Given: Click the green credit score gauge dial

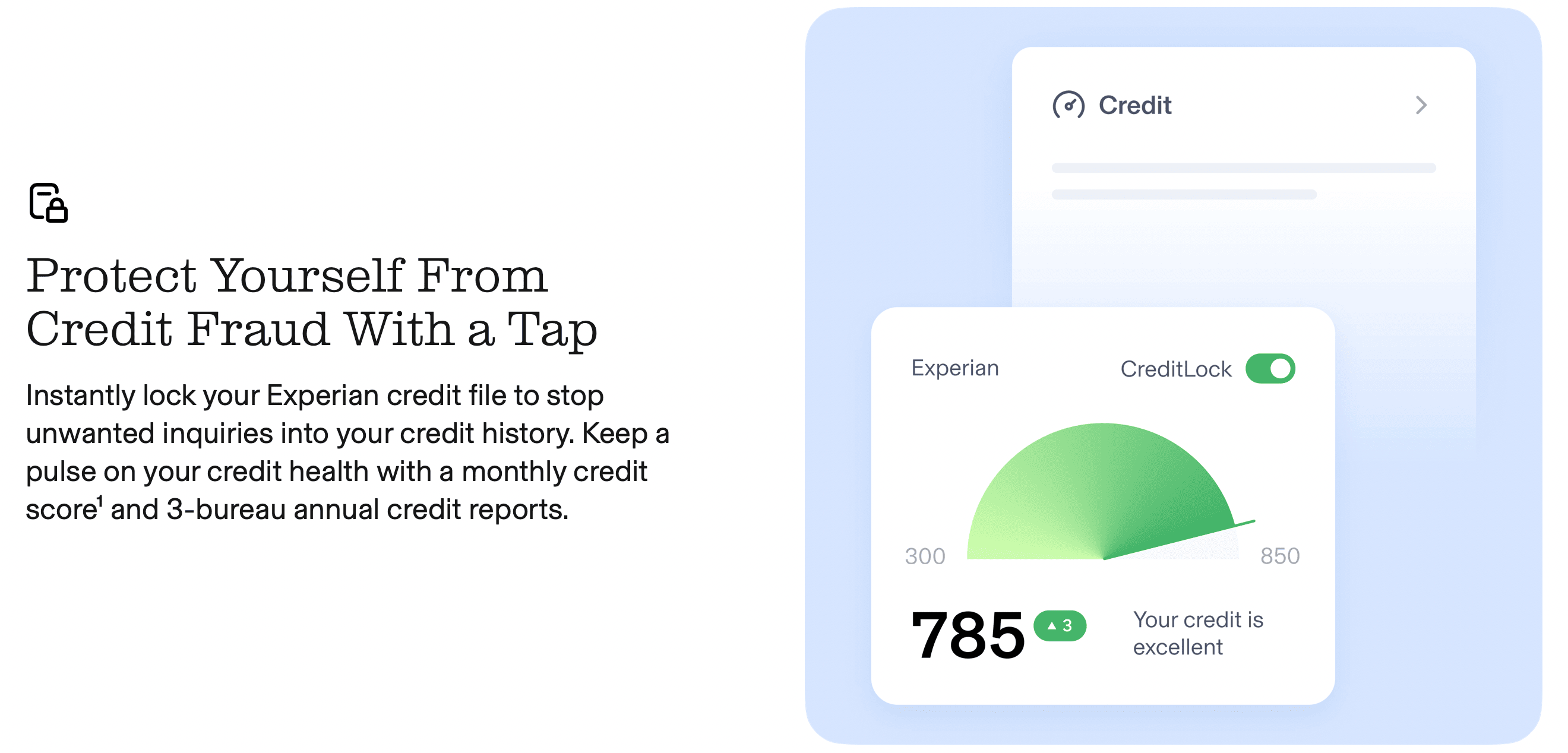Looking at the screenshot, I should (1103, 491).
